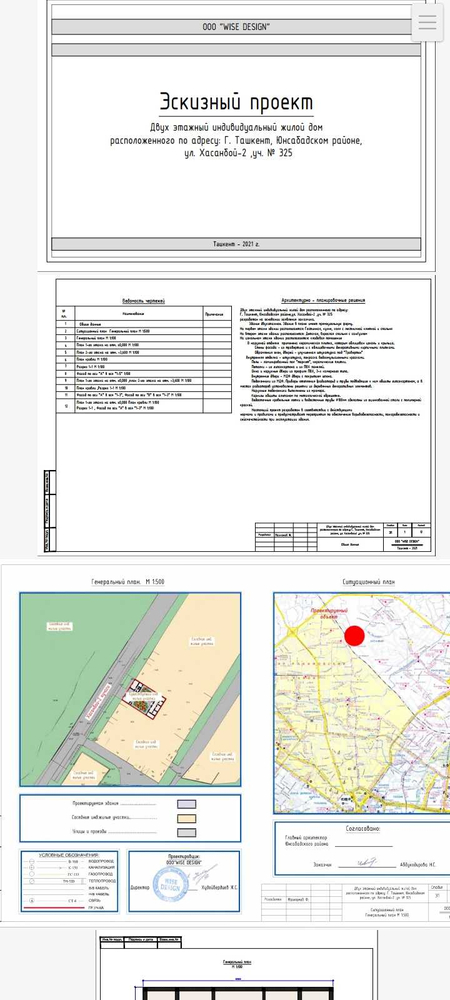Select the purple projected-building legend swatch
450x1000 pixels.
coord(186,805)
